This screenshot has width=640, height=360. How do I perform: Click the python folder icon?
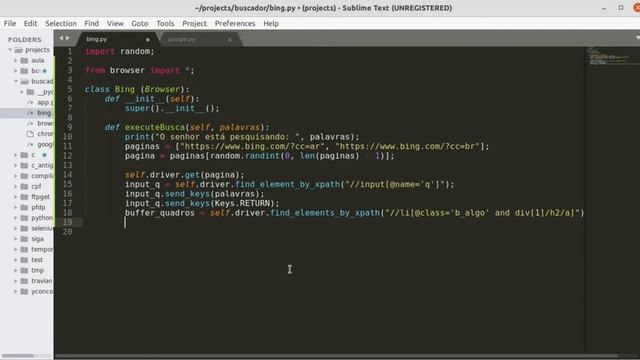point(24,218)
